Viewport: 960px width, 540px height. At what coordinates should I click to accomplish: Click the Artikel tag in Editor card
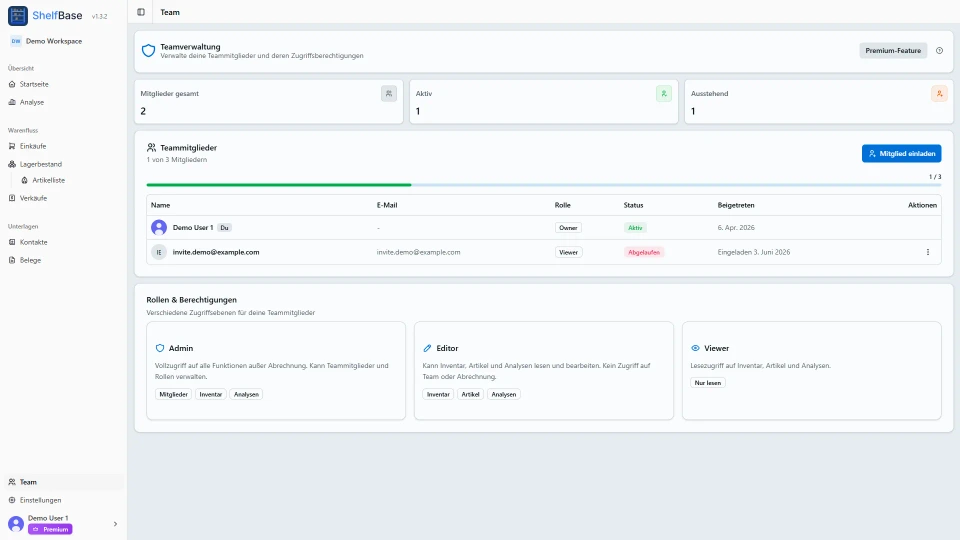point(470,395)
